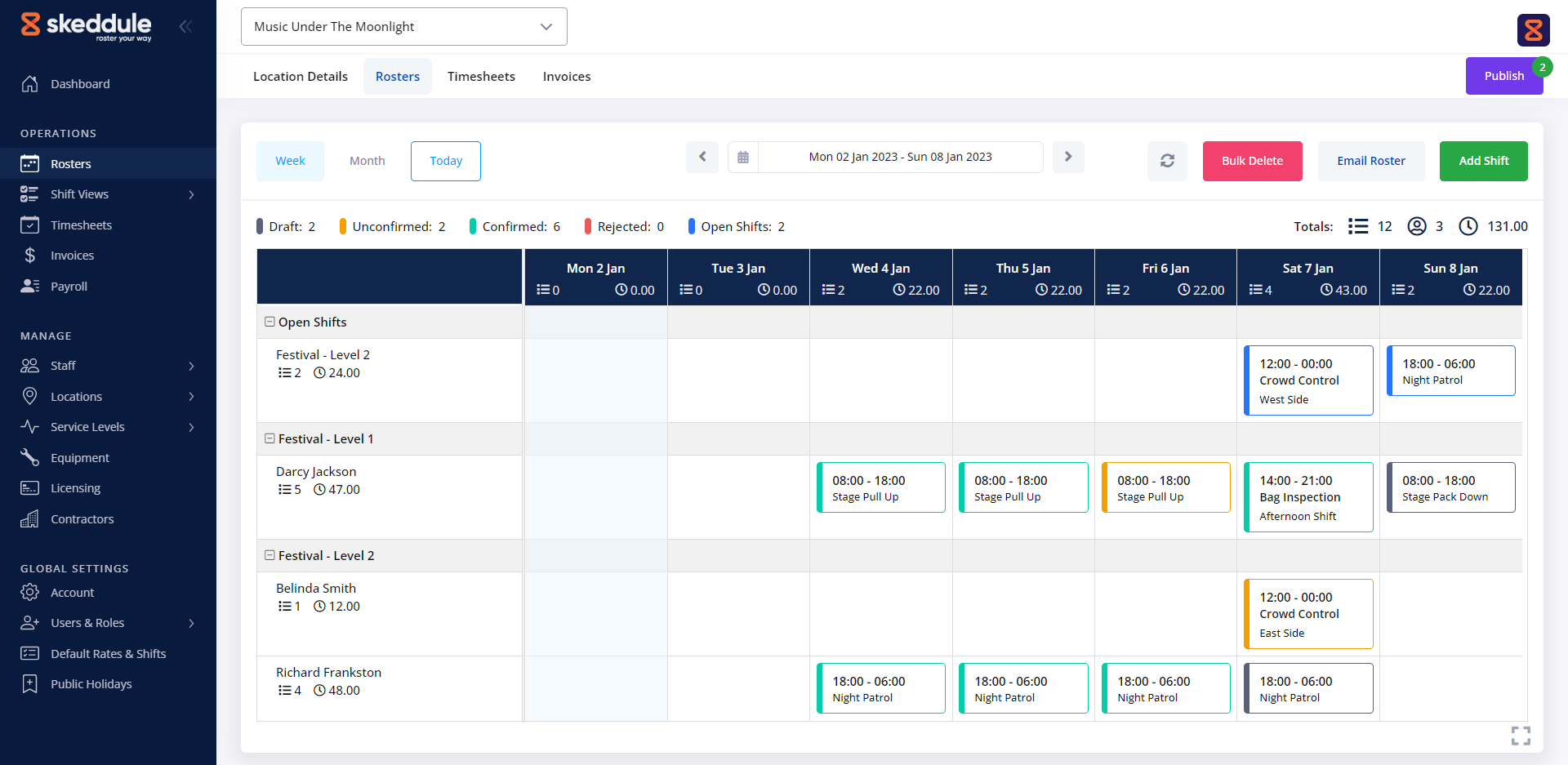Collapse the Open Shifts group

pos(269,322)
